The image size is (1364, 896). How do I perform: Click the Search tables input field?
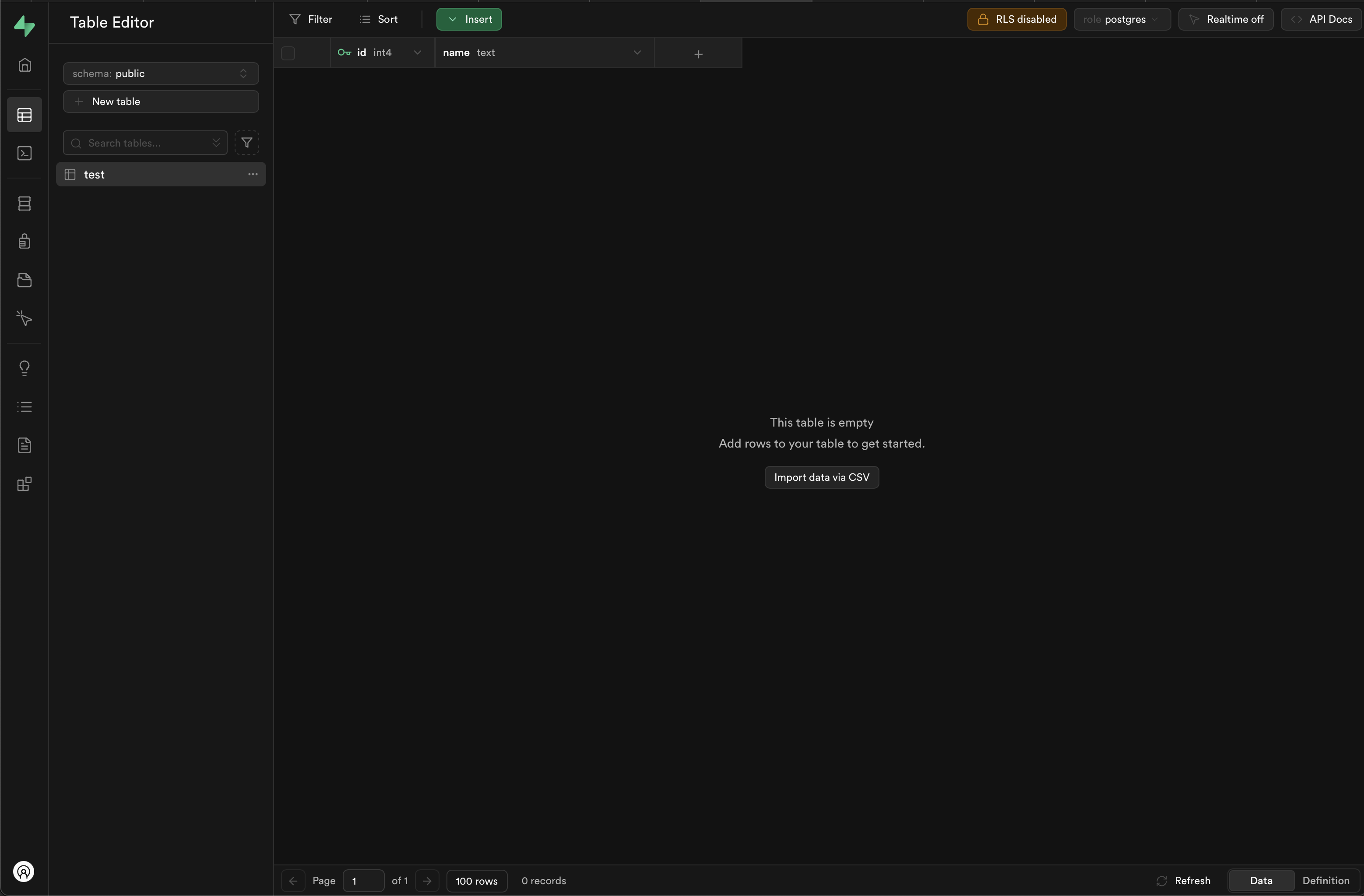143,143
